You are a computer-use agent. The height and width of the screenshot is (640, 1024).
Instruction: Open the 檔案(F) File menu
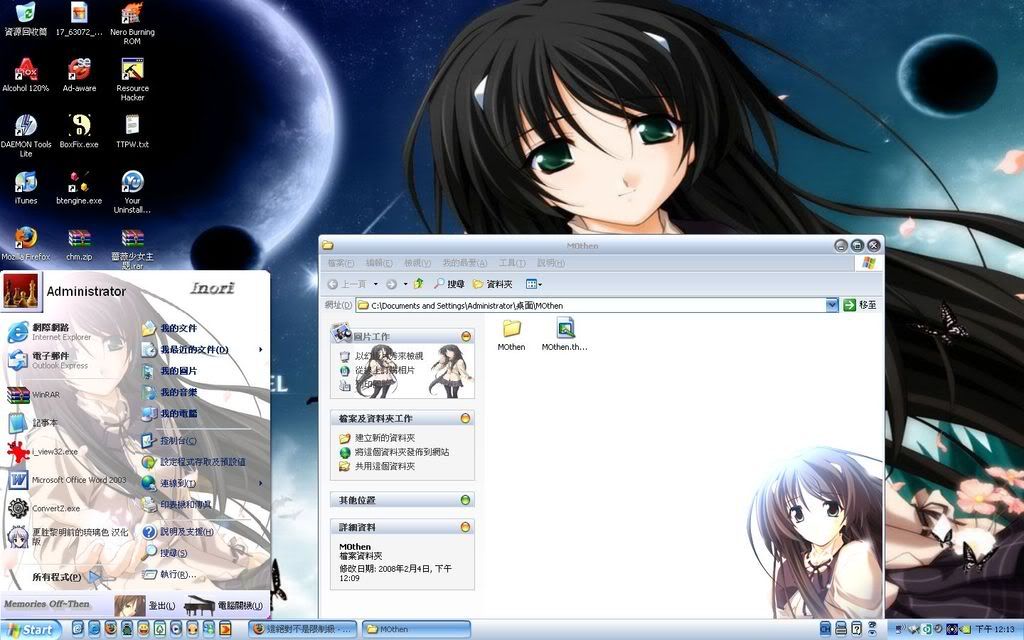coord(340,263)
